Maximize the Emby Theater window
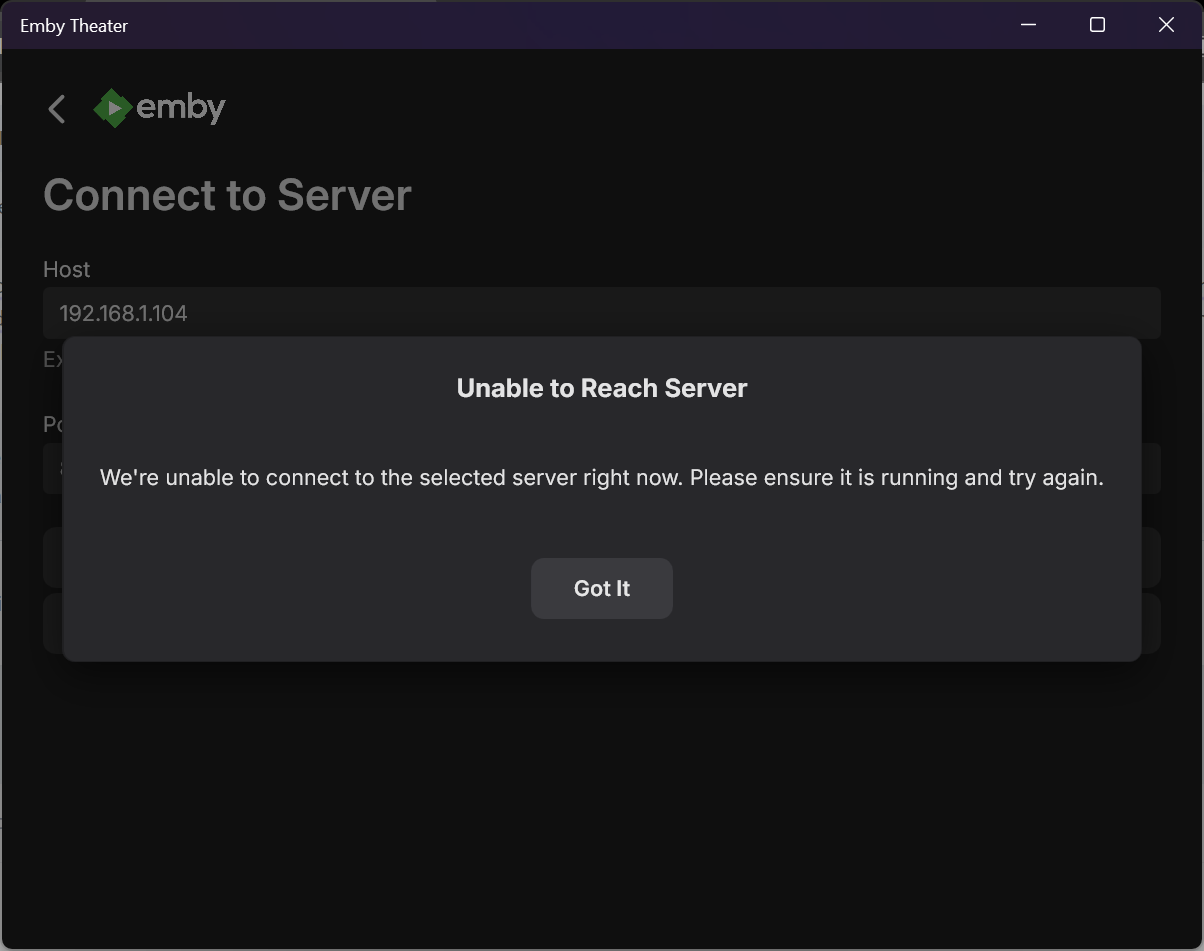Screen dimensions: 1204x951 pyautogui.click(x=1097, y=25)
